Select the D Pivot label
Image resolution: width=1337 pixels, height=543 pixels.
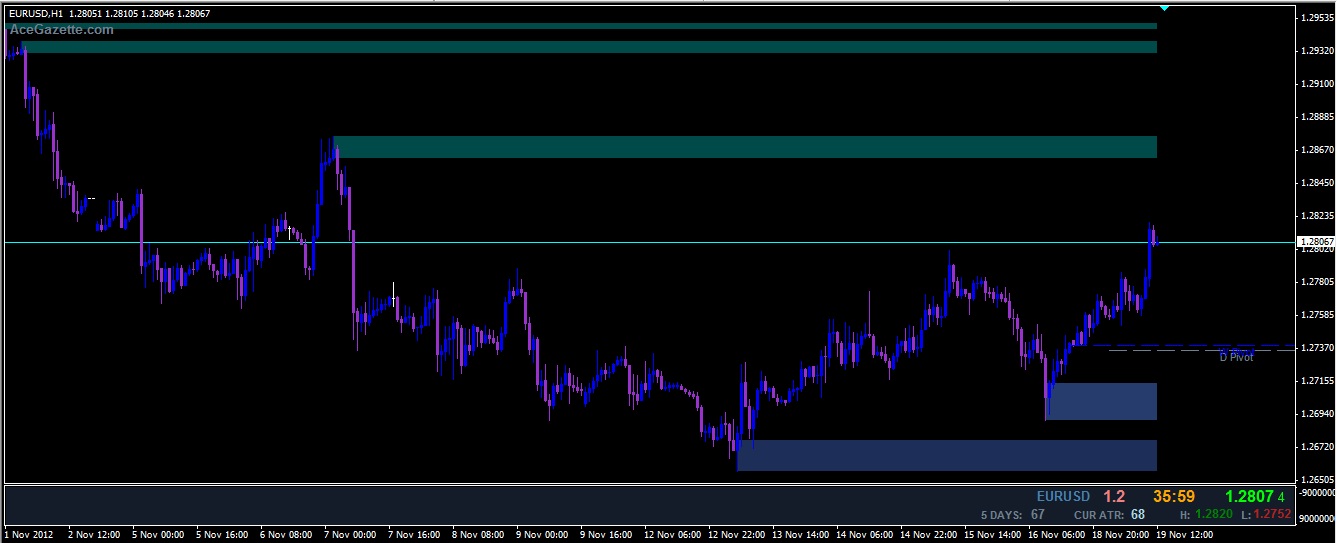tap(1236, 356)
